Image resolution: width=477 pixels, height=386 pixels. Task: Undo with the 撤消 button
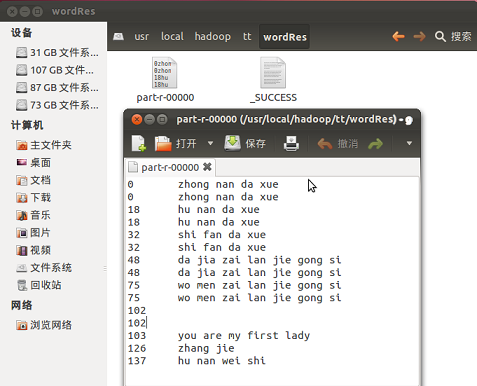coord(338,144)
